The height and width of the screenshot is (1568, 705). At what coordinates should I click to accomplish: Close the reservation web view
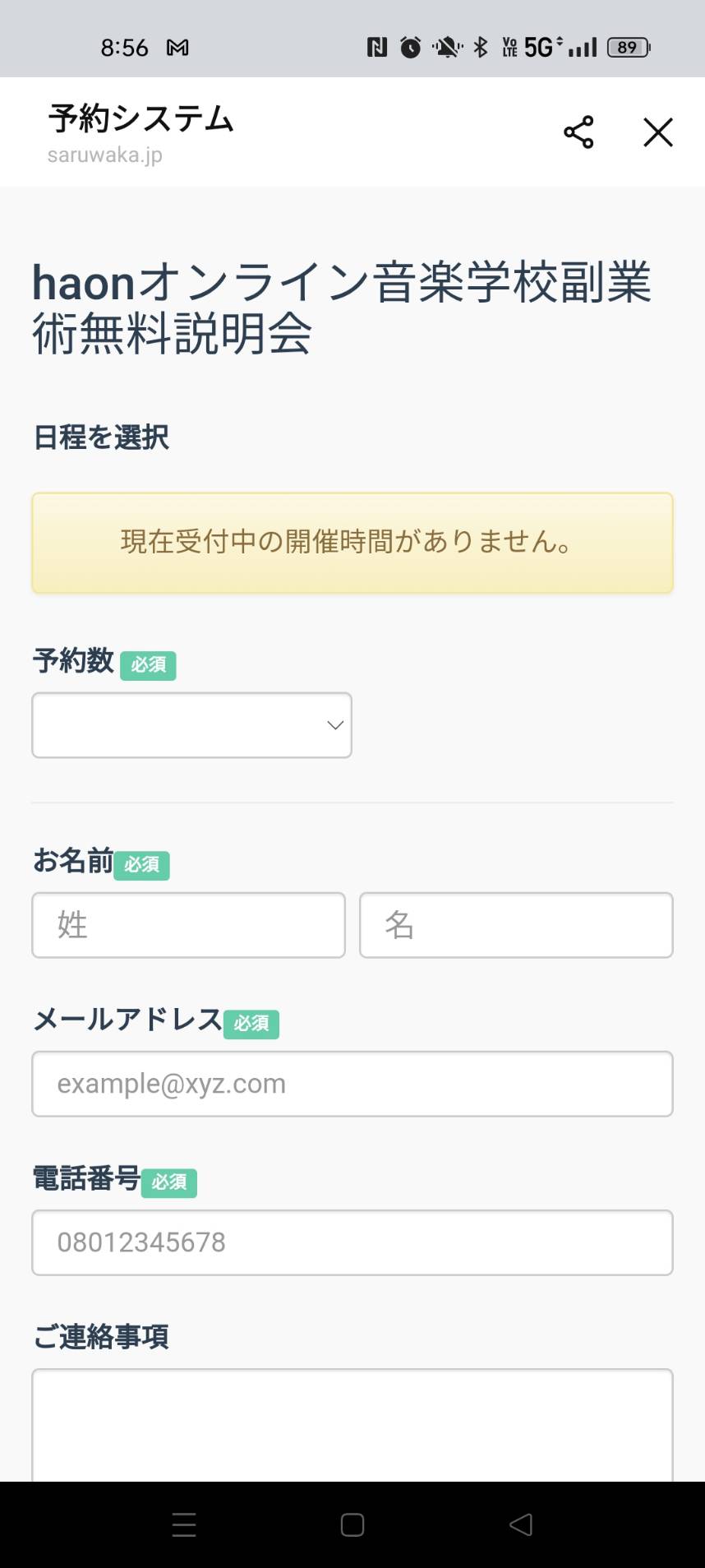[657, 132]
